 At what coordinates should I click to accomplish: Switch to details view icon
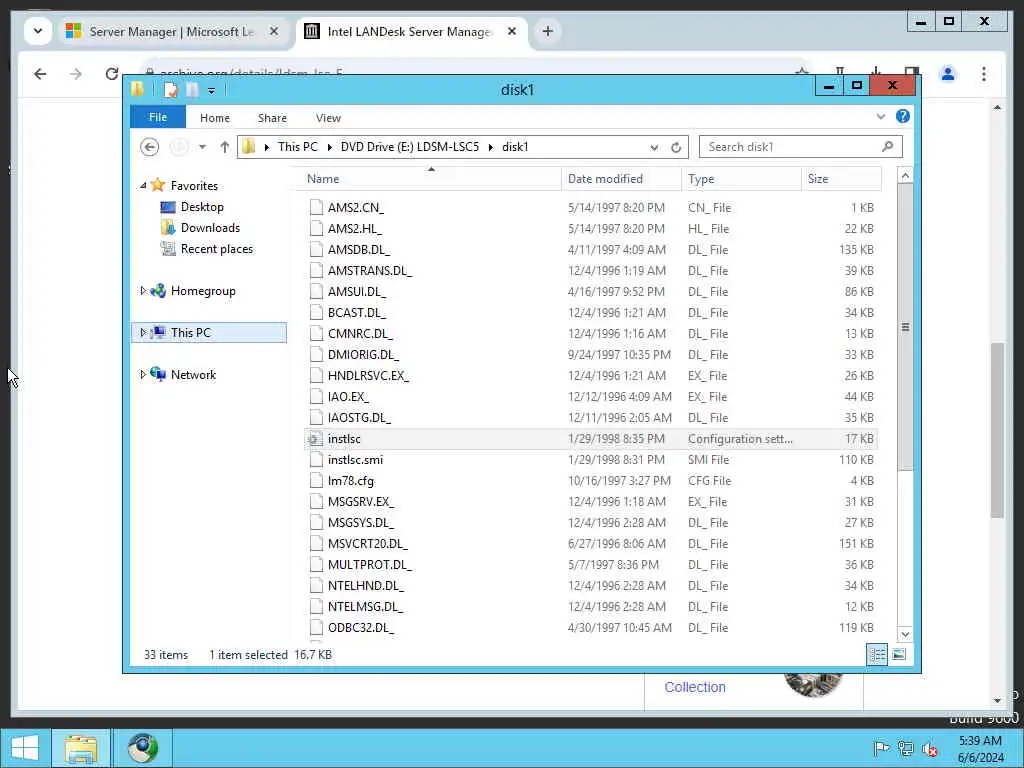[x=877, y=654]
